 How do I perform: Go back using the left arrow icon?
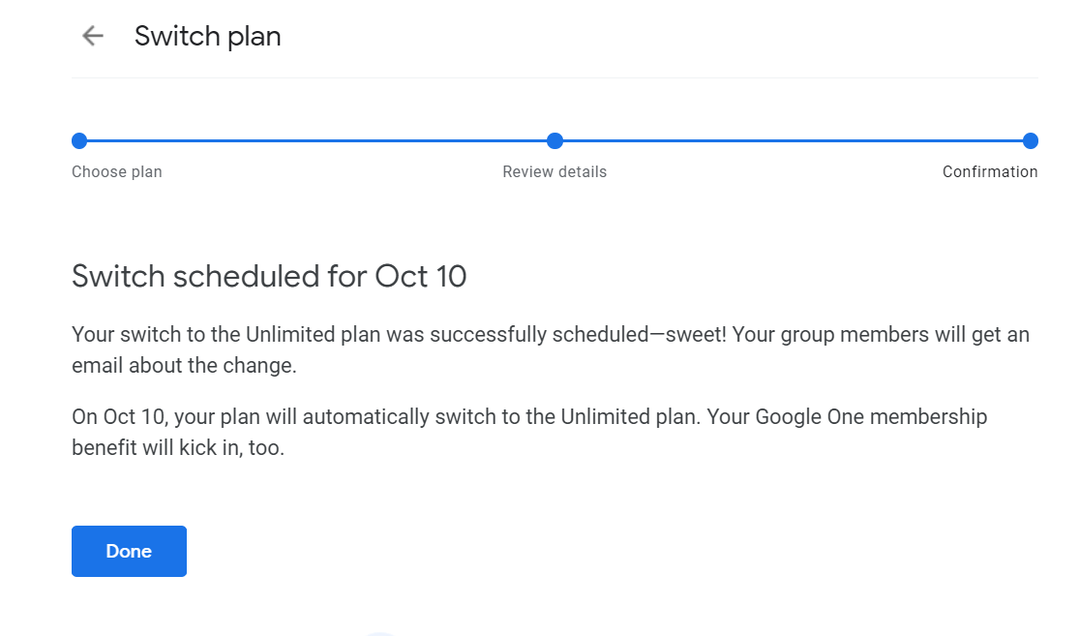point(93,36)
